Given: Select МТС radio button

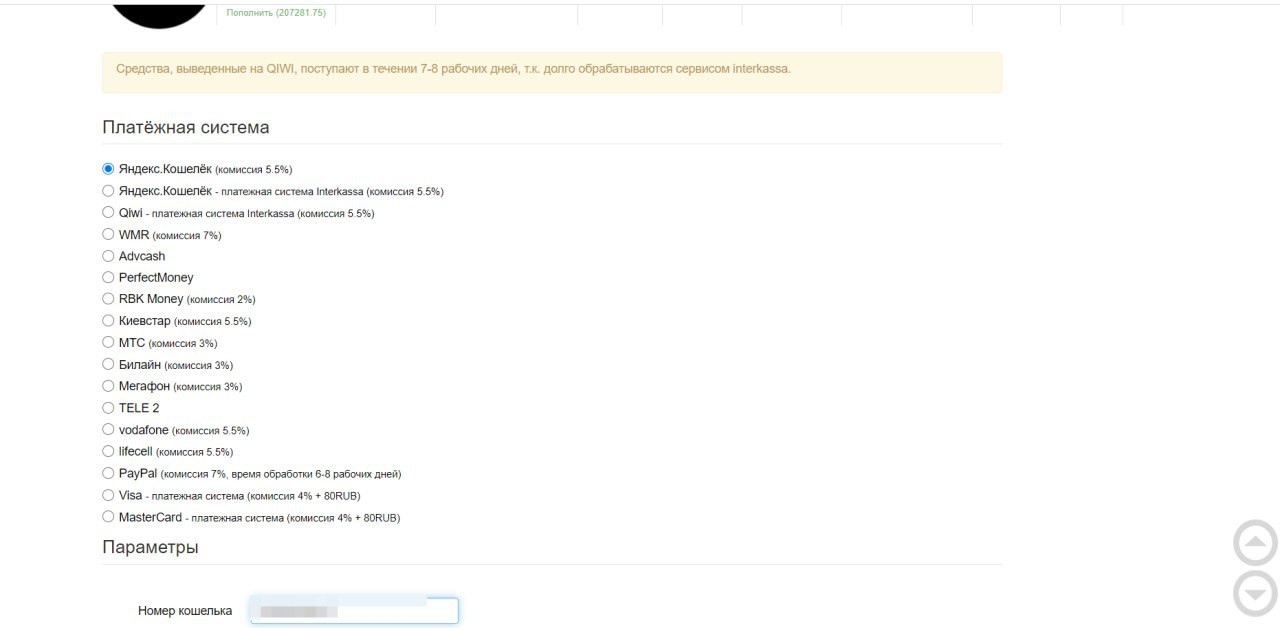Looking at the screenshot, I should (x=108, y=342).
